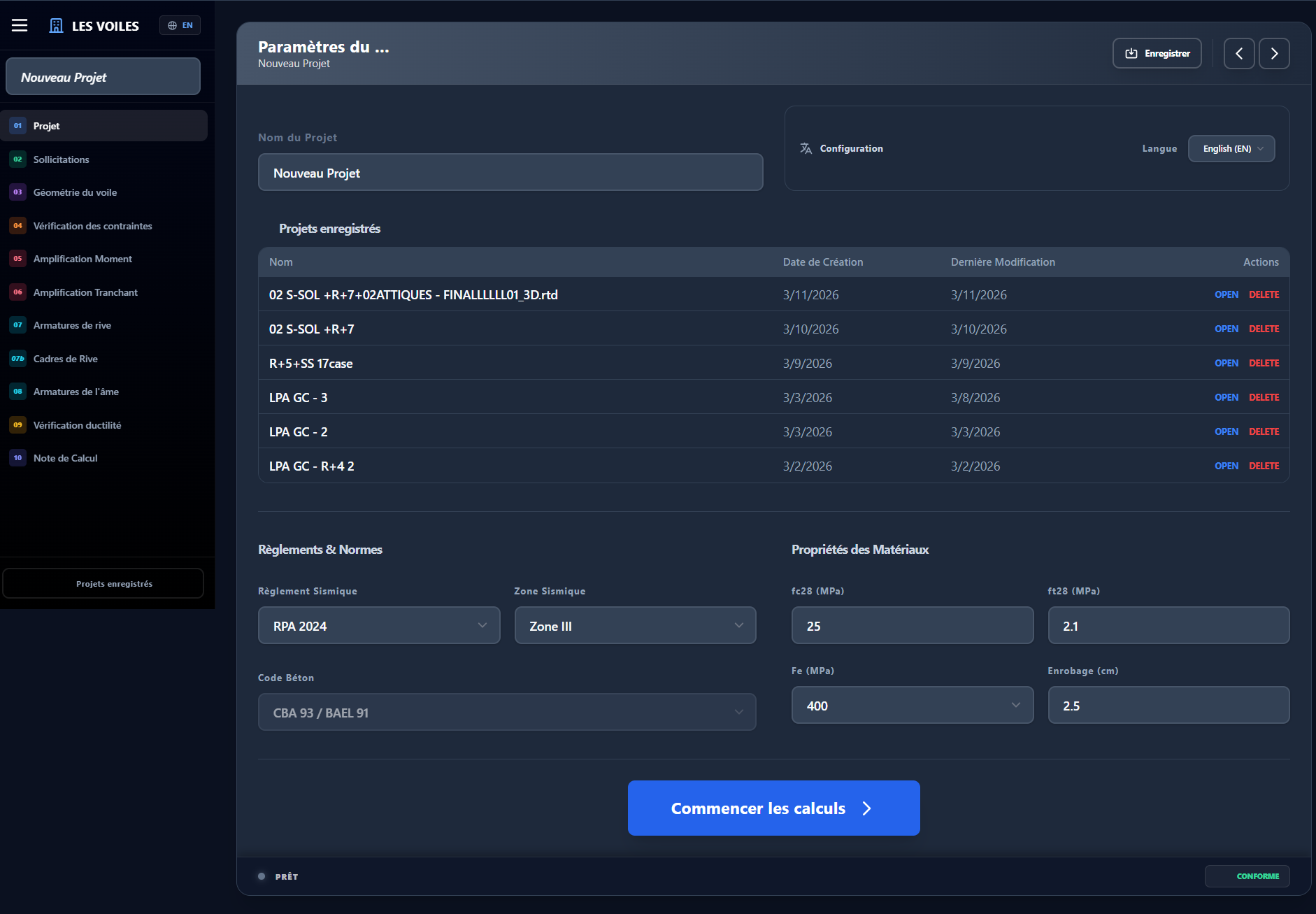Click the Configuration translation icon
The image size is (1316, 914).
(806, 148)
